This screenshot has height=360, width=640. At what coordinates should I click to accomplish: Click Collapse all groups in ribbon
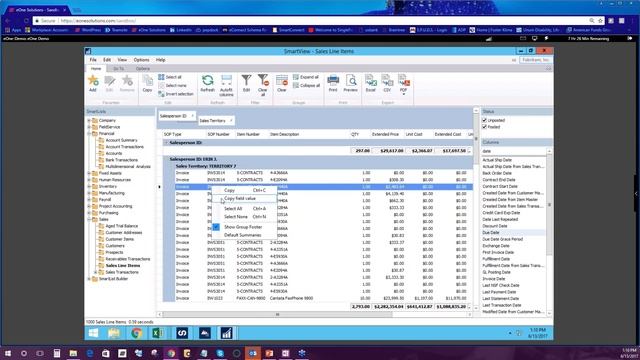pos(307,86)
